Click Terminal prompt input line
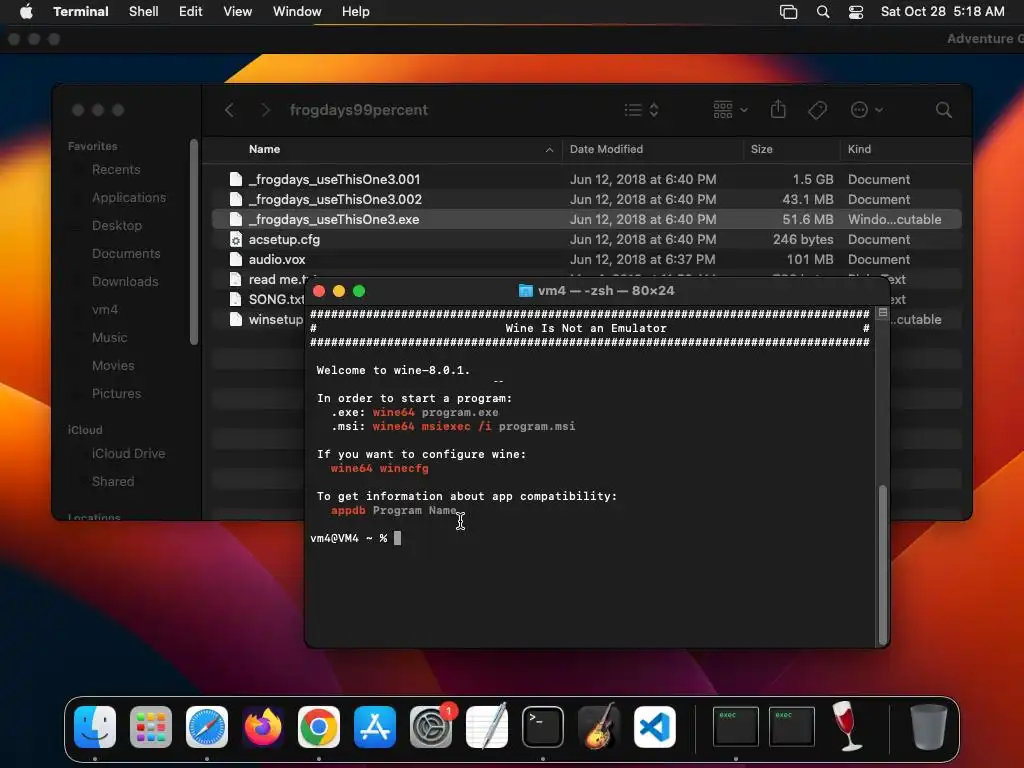Image resolution: width=1024 pixels, height=768 pixels. [x=590, y=538]
